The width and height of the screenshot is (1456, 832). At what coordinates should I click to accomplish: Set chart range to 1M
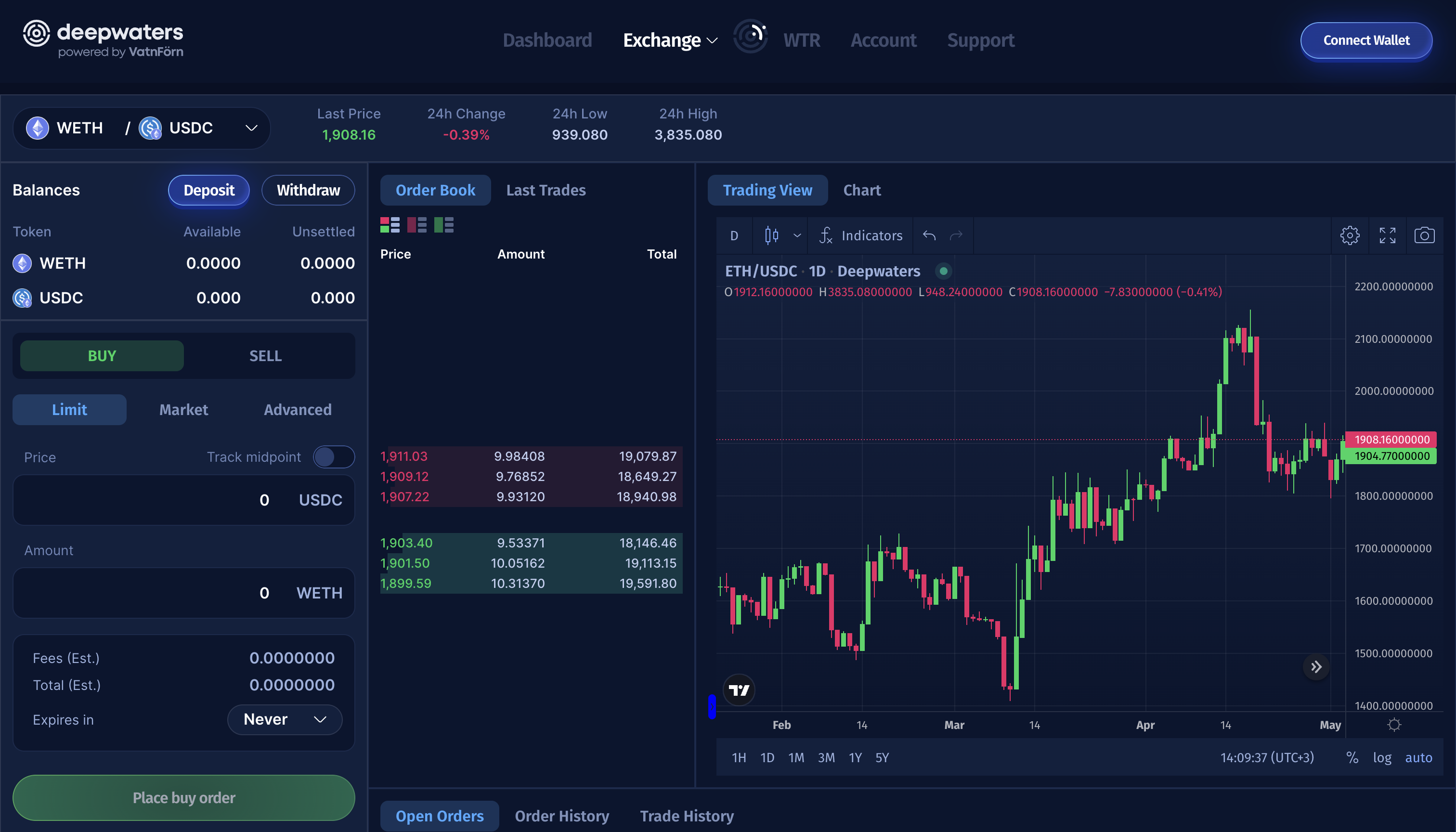[x=796, y=757]
